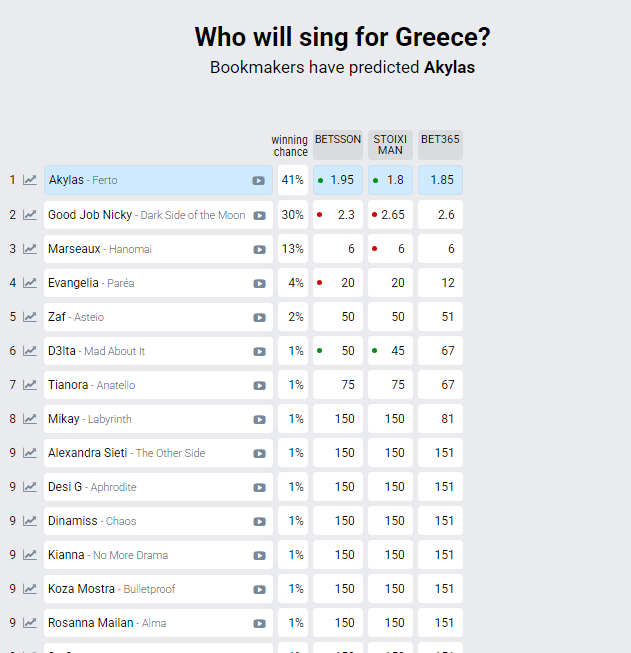Open the trend chart icon for Akylas
The width and height of the screenshot is (631, 653).
tap(30, 180)
